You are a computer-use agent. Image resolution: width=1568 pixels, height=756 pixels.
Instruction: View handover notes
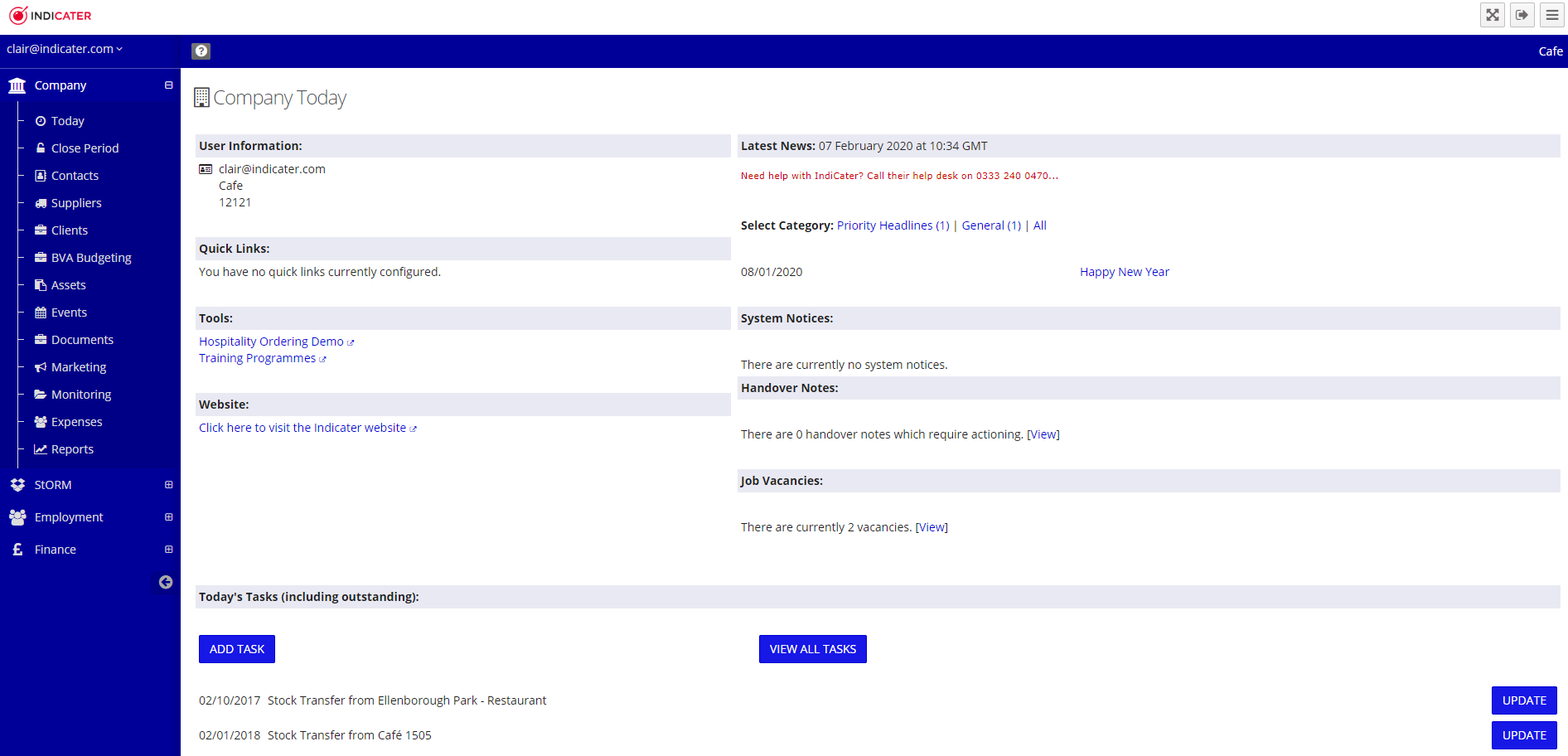(x=1043, y=434)
